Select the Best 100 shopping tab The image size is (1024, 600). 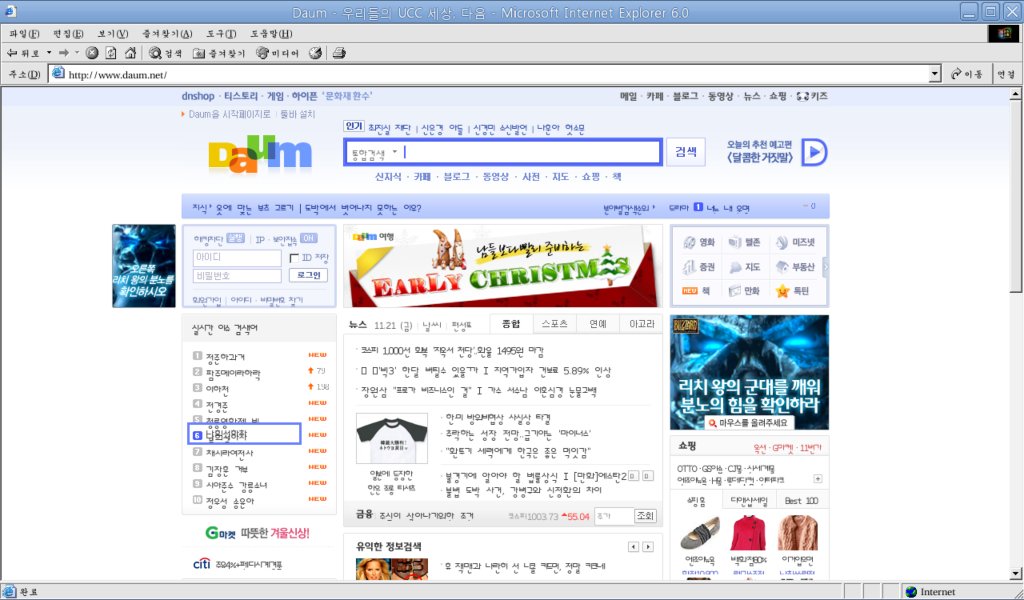801,501
